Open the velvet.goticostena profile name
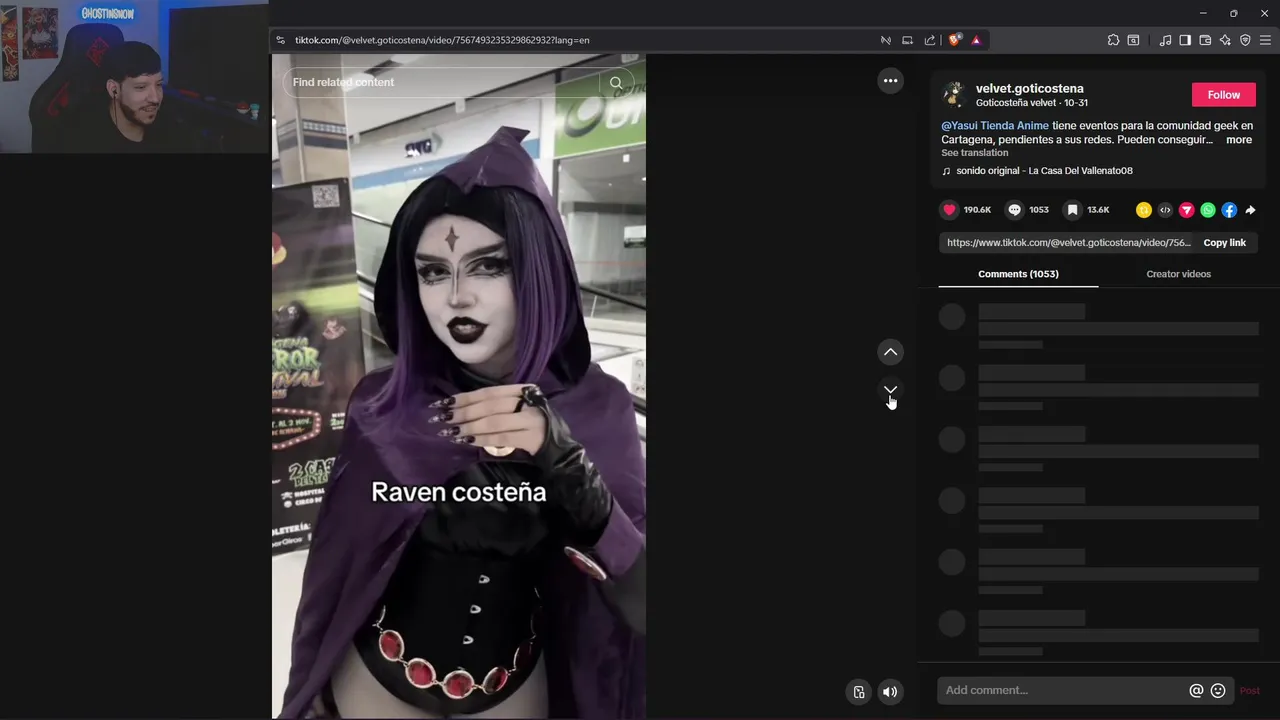The height and width of the screenshot is (720, 1280). tap(1029, 89)
